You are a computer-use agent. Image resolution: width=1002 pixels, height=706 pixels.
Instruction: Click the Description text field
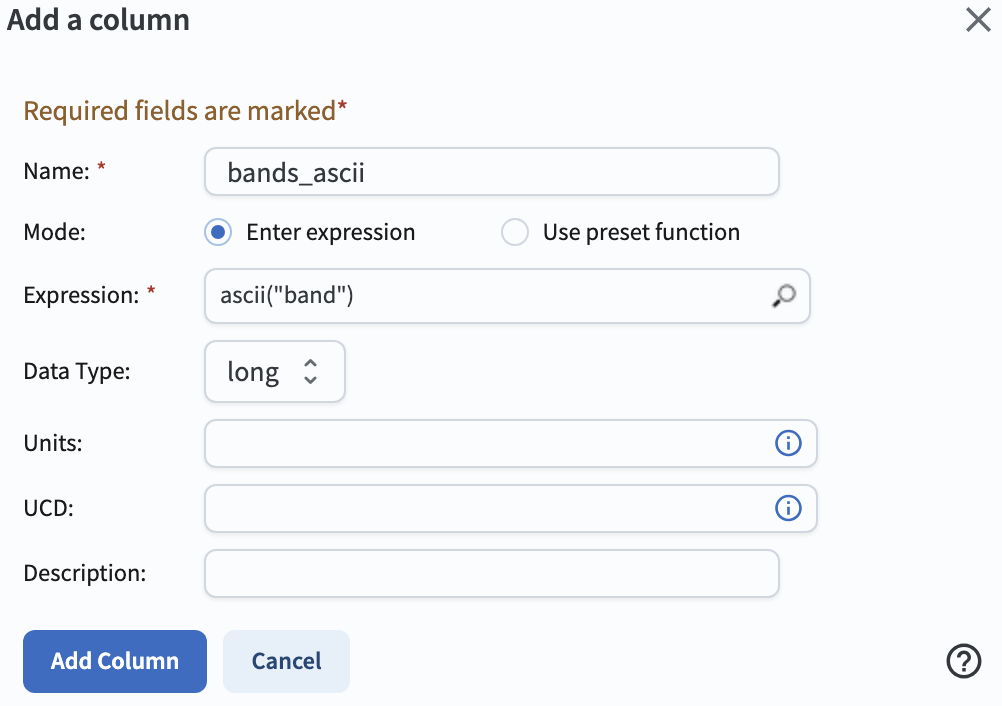pos(490,574)
